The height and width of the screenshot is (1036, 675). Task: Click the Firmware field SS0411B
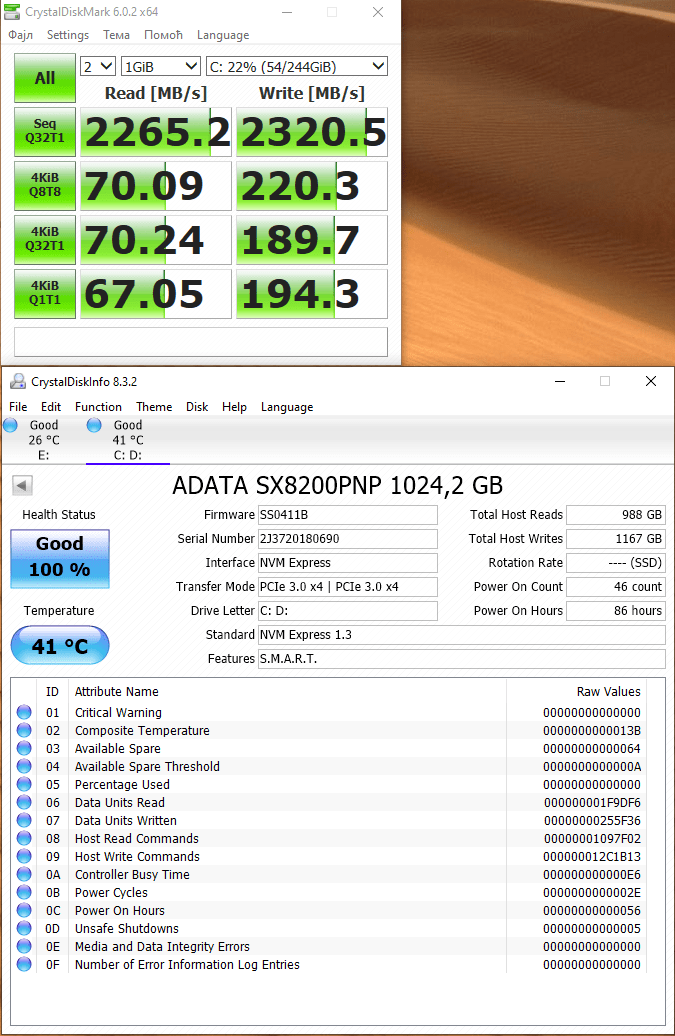tap(347, 515)
